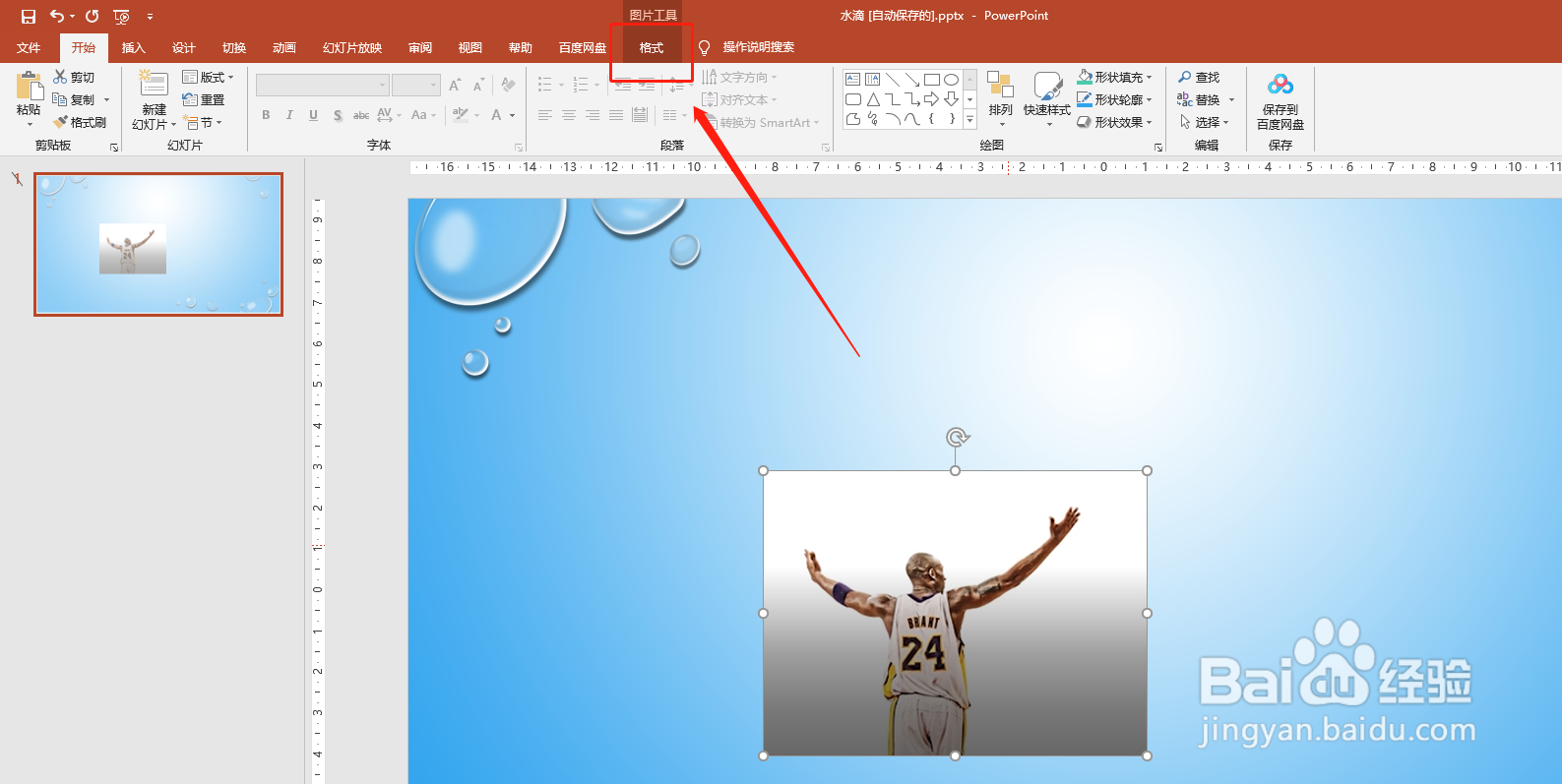Click the 操作说明搜索 search box
Screen dimensions: 1562x784
click(758, 47)
